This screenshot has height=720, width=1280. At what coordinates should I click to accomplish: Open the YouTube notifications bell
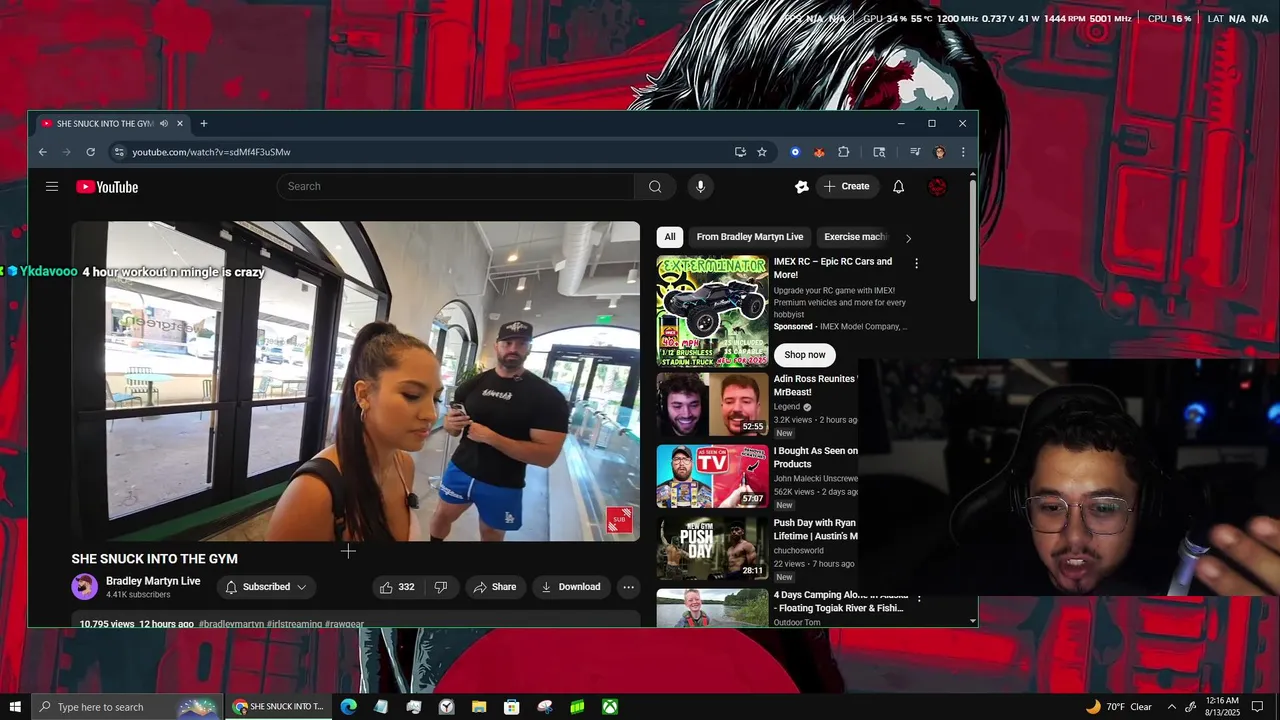click(x=898, y=186)
